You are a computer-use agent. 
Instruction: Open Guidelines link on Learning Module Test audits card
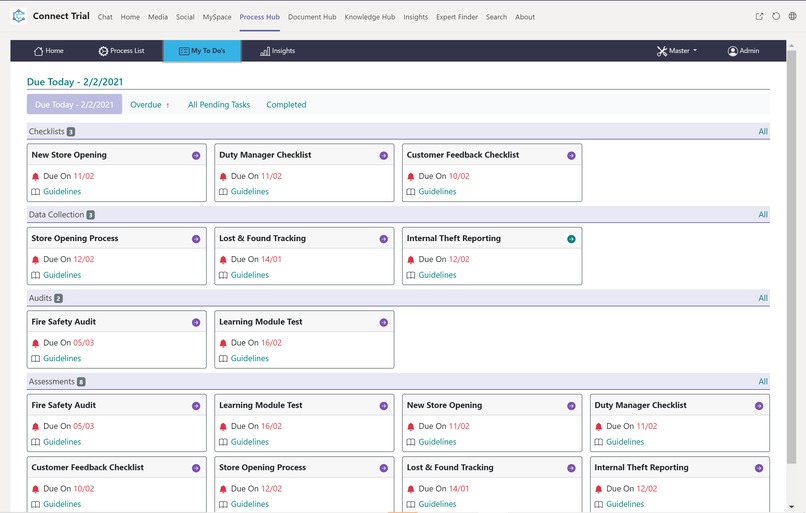coord(250,358)
